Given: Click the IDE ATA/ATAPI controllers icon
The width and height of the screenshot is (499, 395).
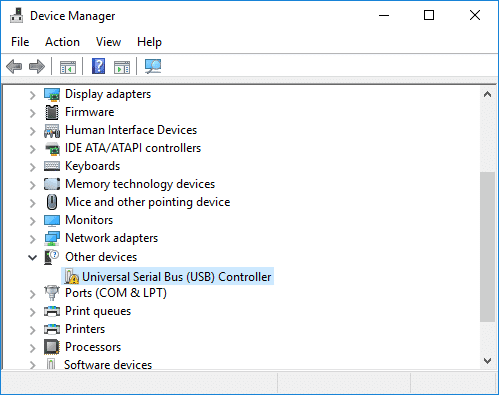Looking at the screenshot, I should [52, 148].
